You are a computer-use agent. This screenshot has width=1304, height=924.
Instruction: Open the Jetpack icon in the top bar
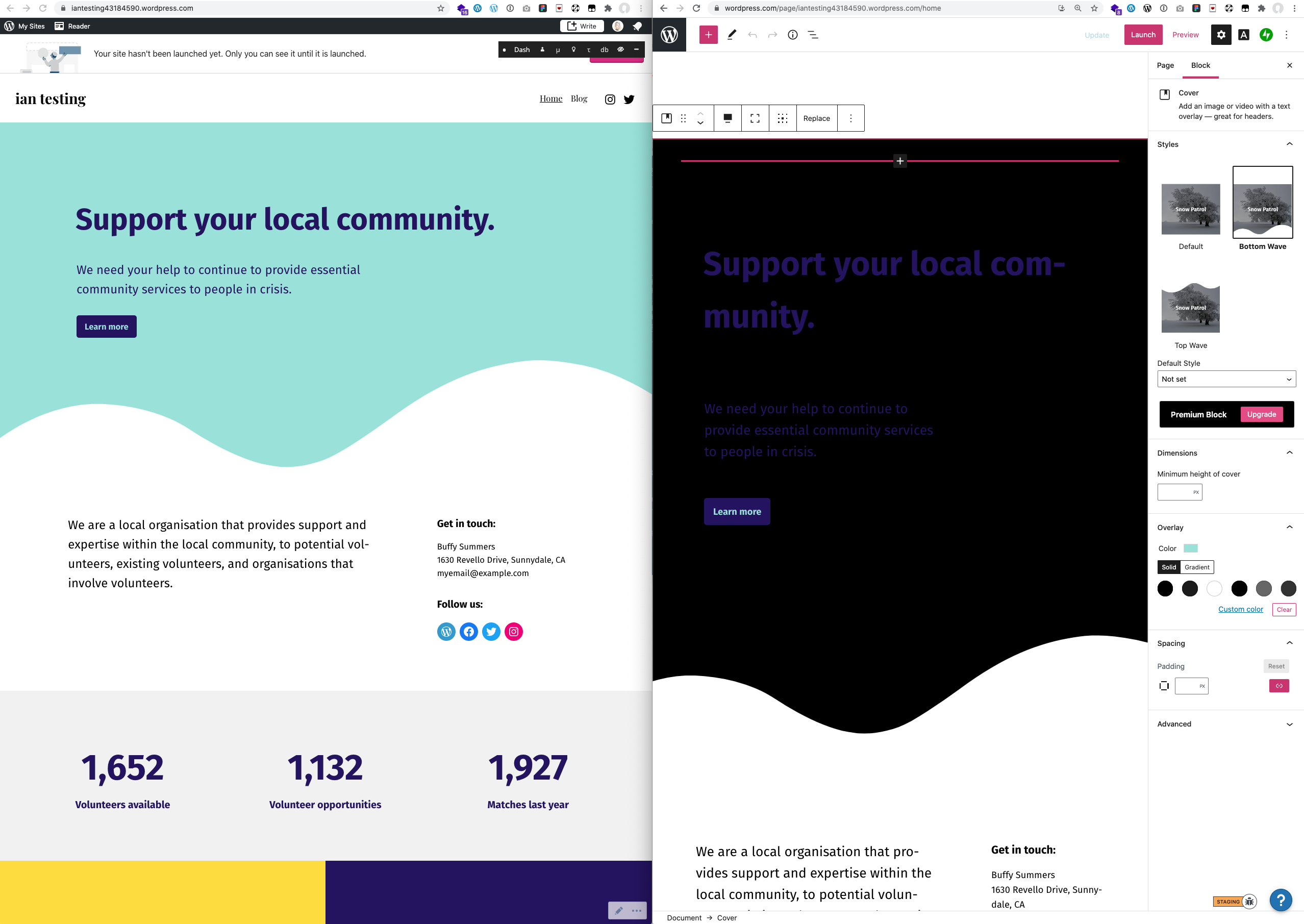[x=1266, y=35]
